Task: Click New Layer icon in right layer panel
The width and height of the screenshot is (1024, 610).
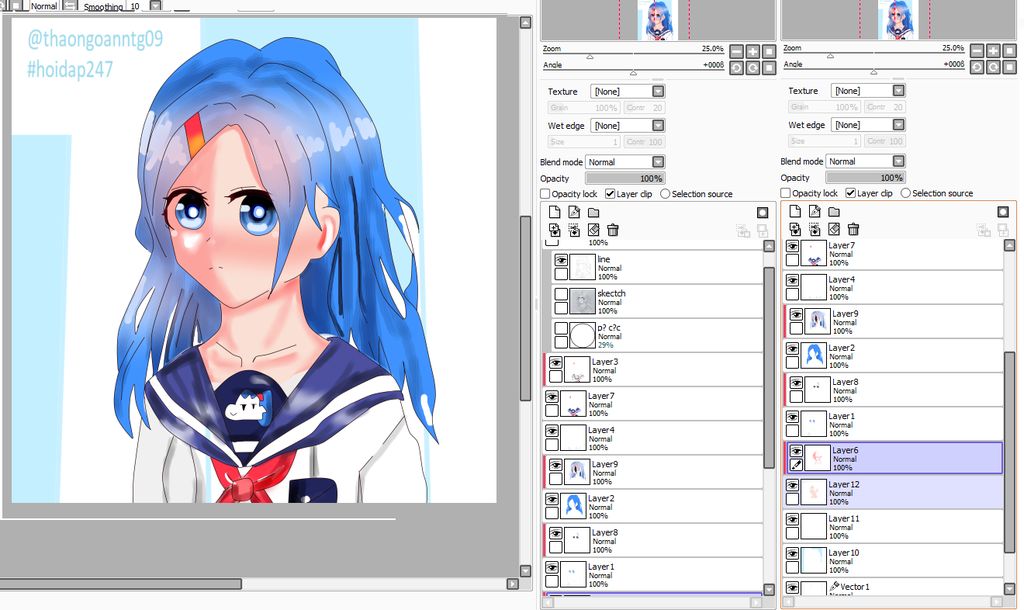Action: click(x=795, y=212)
